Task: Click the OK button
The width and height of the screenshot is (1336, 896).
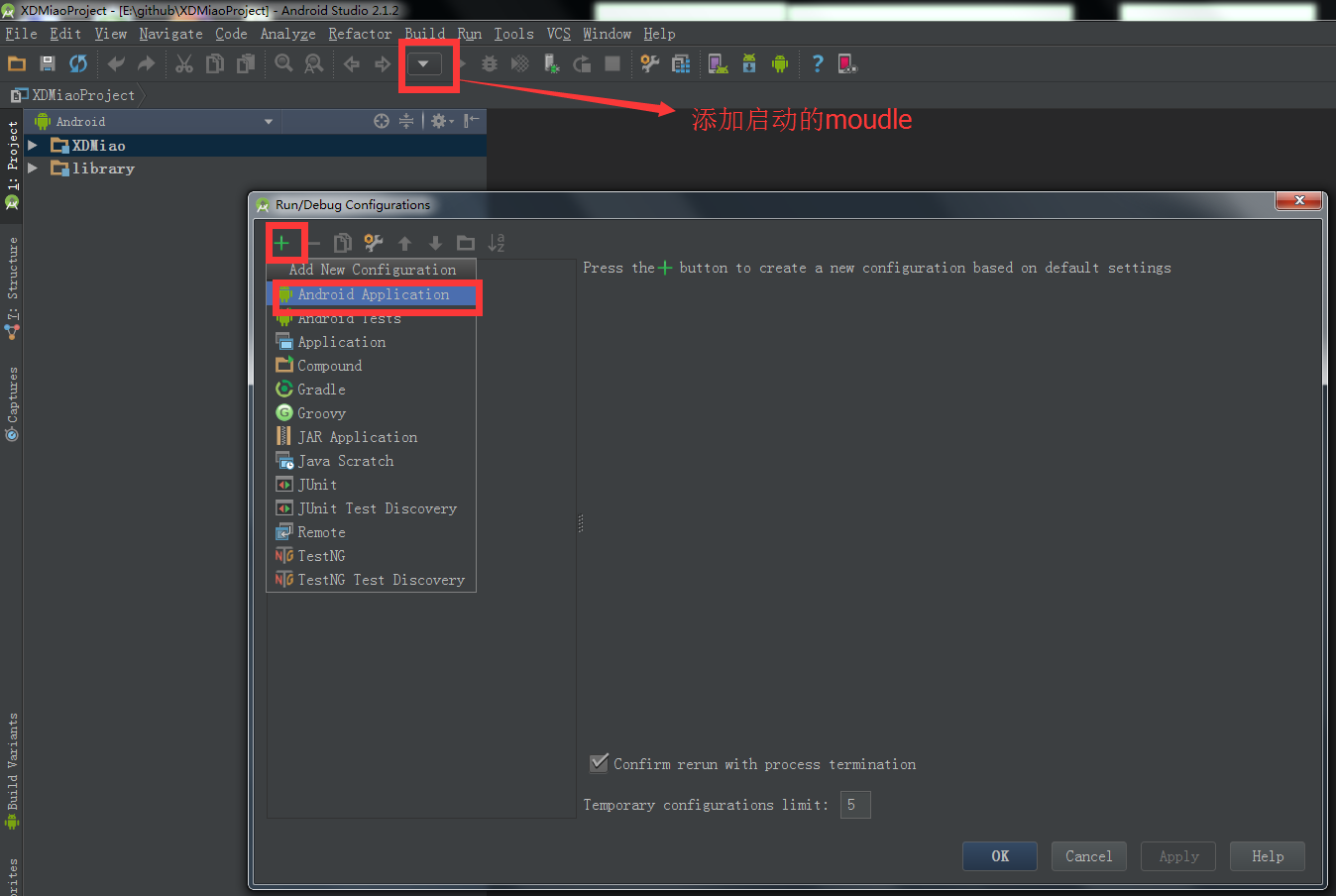Action: point(999,856)
